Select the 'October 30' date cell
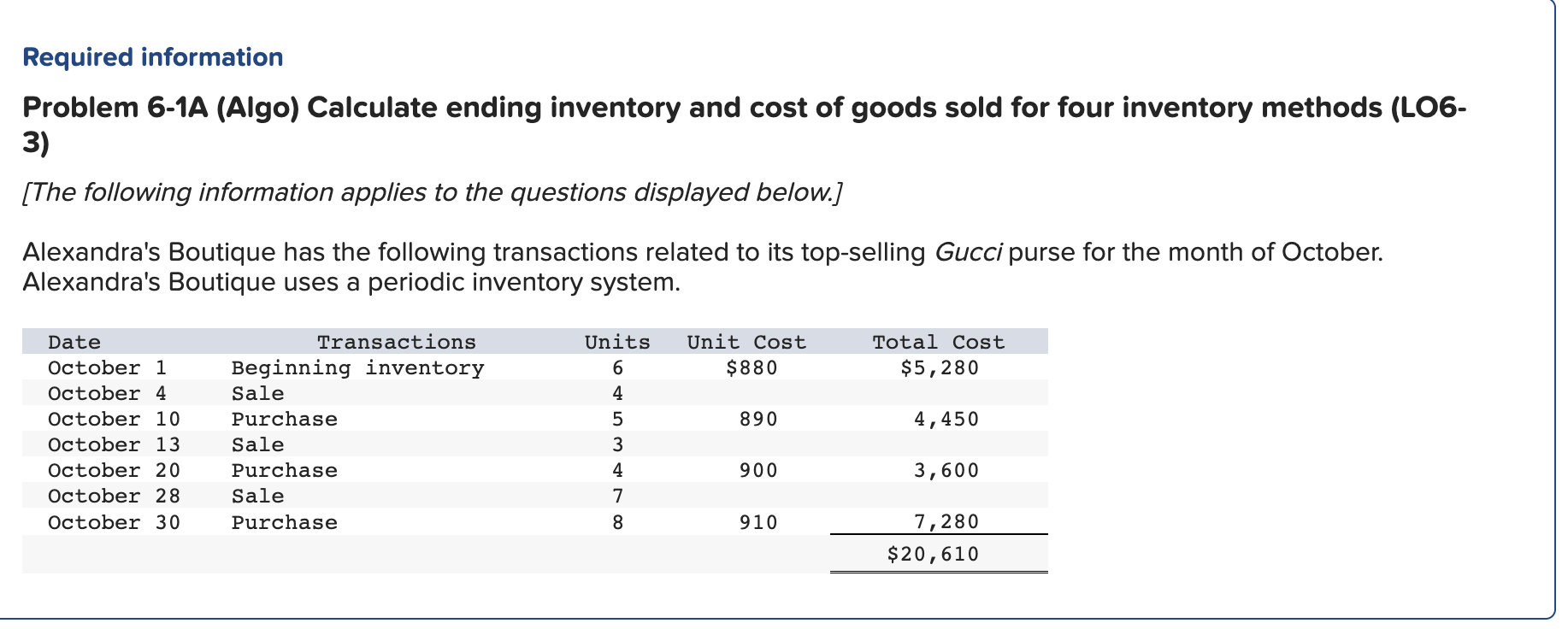The image size is (1568, 629). click(115, 522)
